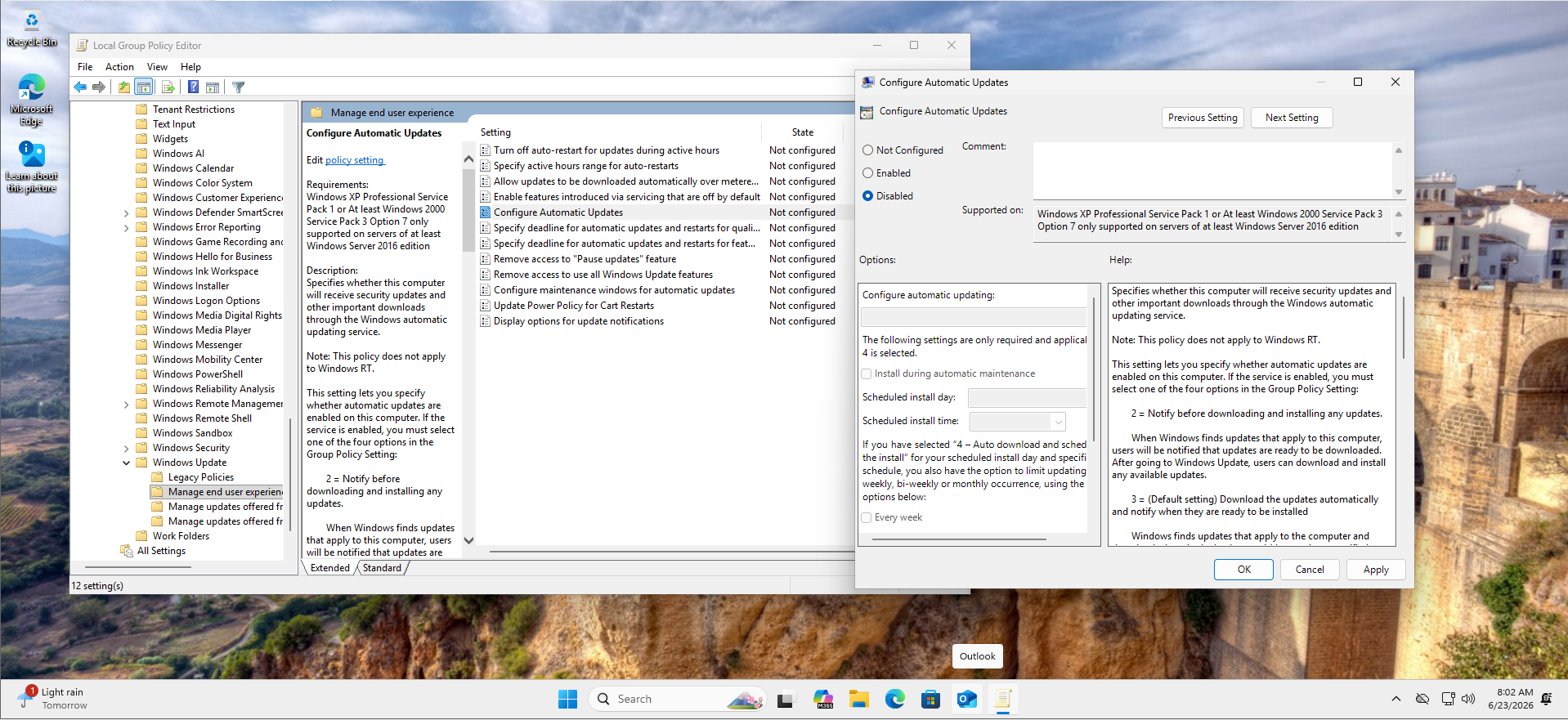The height and width of the screenshot is (720, 1568).
Task: Check Install during automatic maintenance box
Action: (x=867, y=374)
